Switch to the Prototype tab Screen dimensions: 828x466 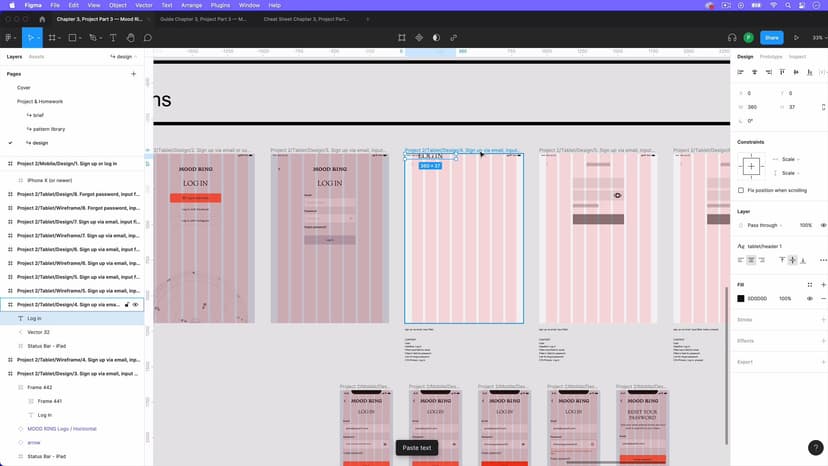pos(771,56)
